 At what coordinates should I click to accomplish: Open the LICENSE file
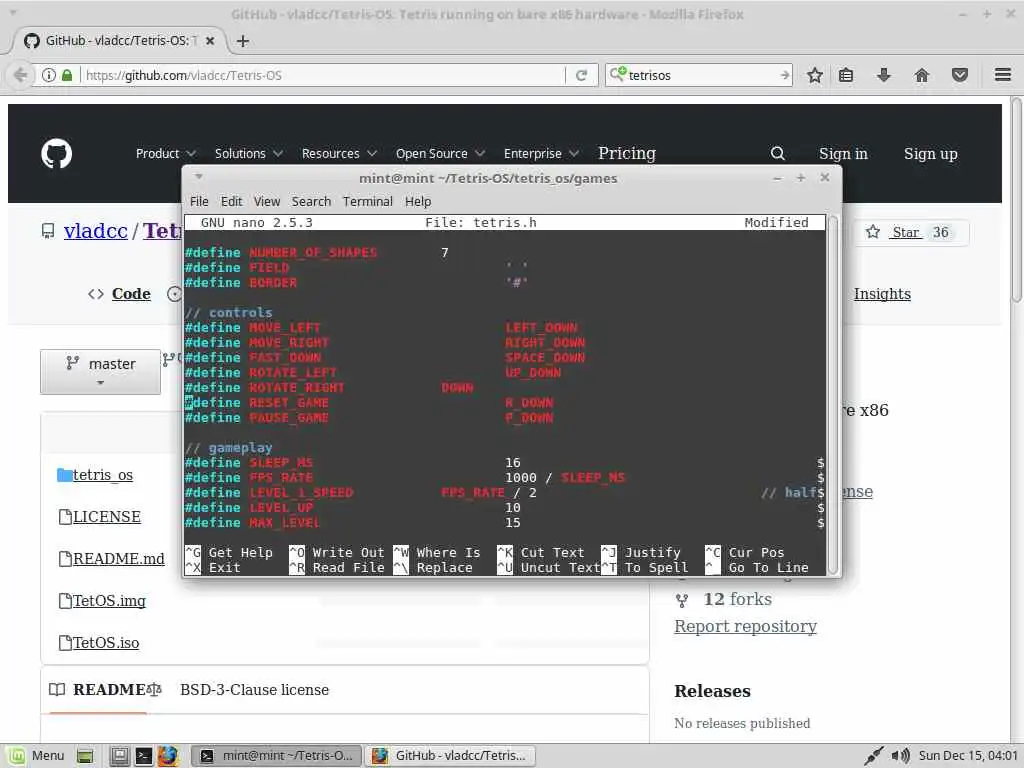[106, 517]
